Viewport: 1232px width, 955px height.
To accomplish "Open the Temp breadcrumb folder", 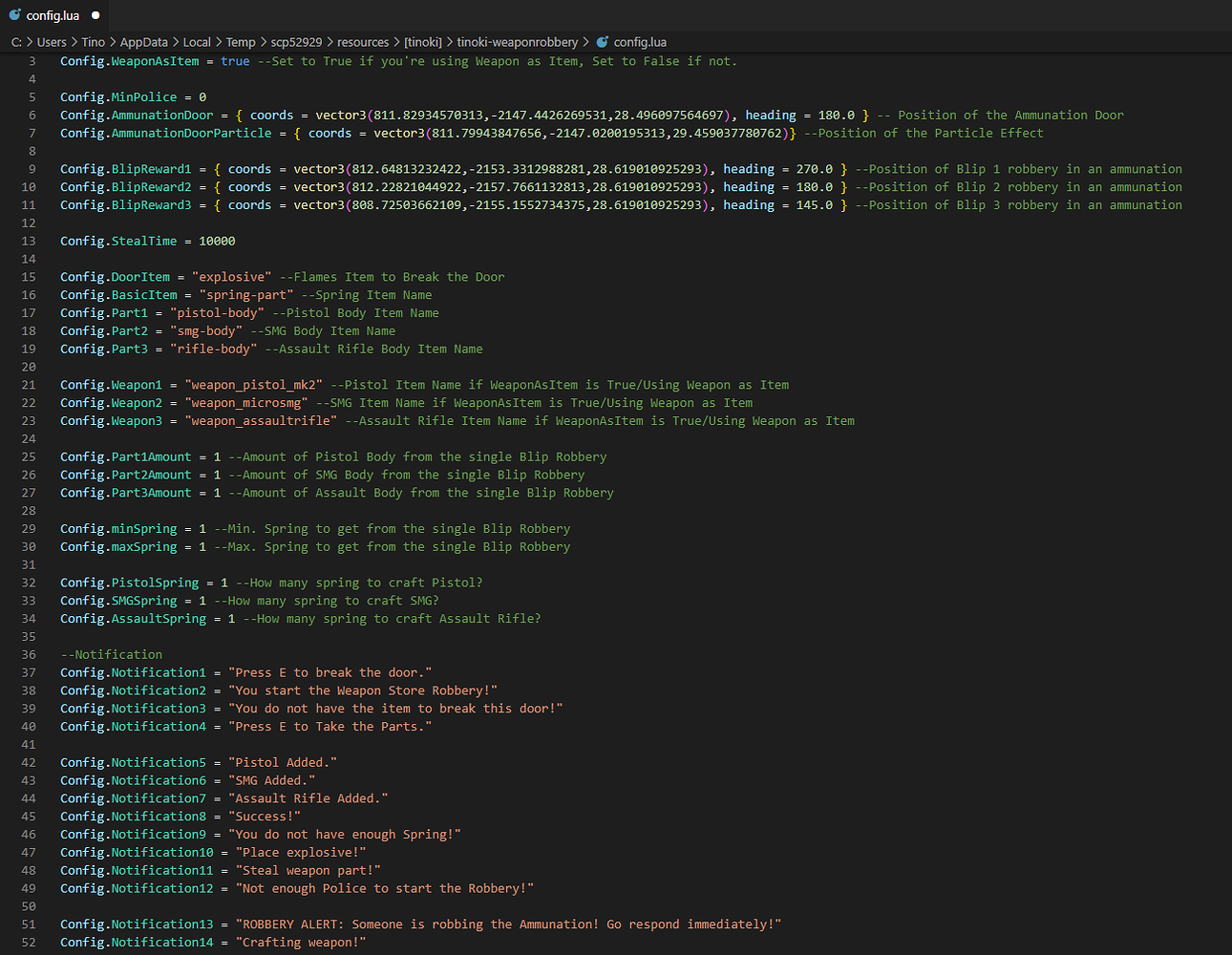I will 241,42.
